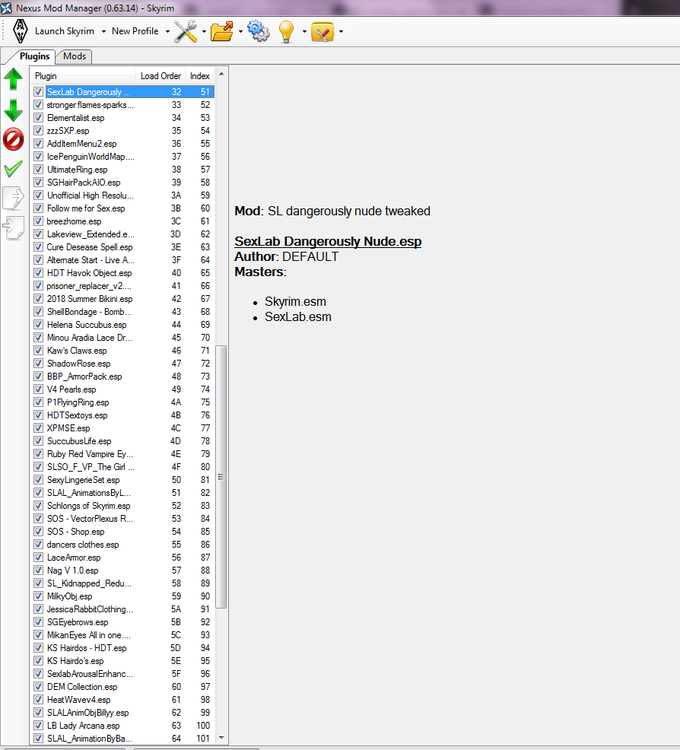Screen dimensions: 680x750
Task: Uncheck SexLab Dangerously plugin checkbox
Action: (38, 91)
